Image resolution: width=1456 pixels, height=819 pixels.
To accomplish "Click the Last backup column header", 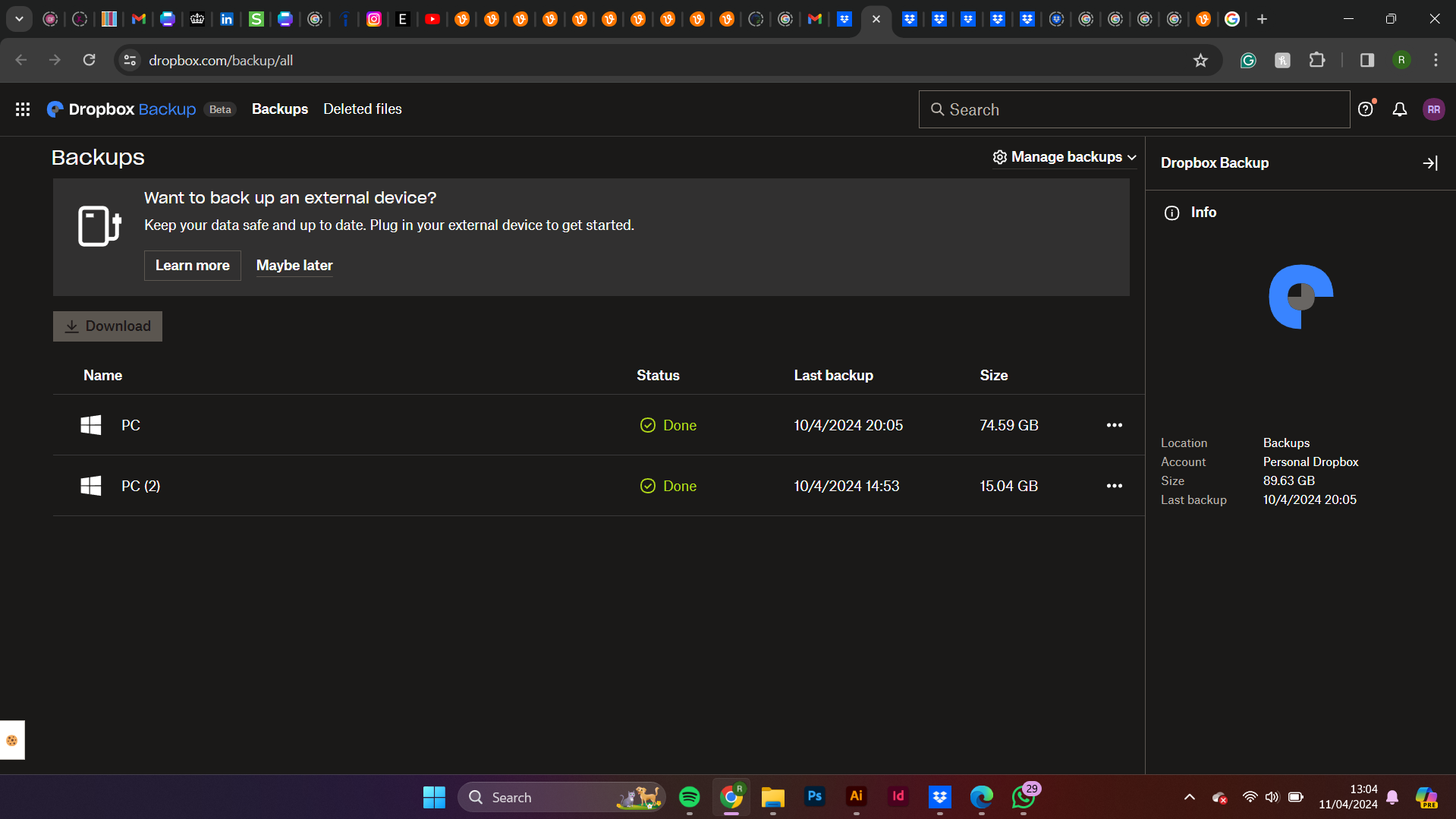I will [833, 376].
